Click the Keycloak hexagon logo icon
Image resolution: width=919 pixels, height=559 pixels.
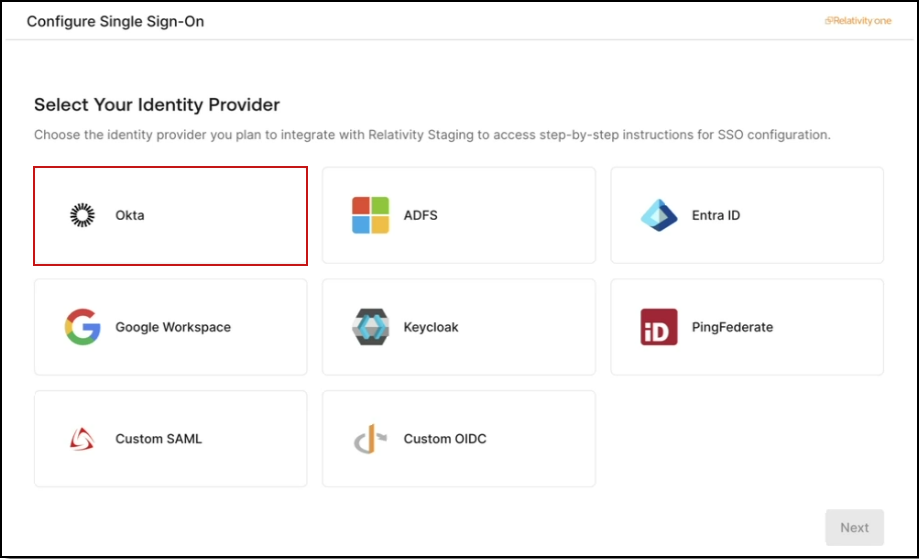370,327
